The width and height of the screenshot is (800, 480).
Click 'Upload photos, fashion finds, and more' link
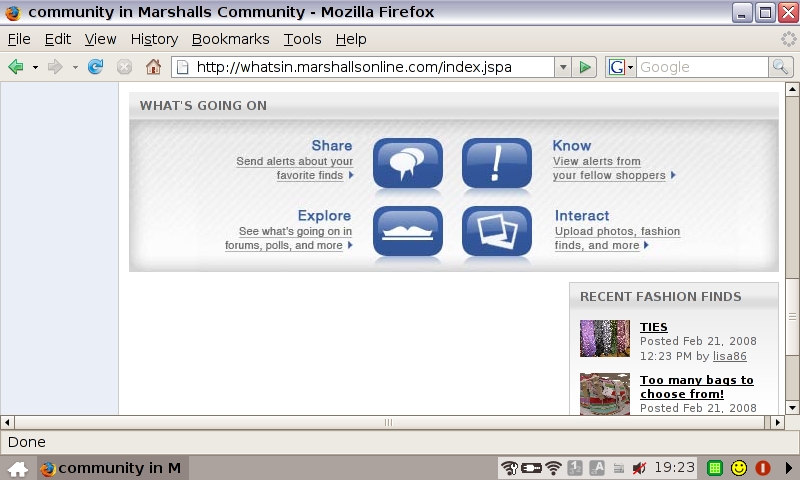[x=617, y=238]
